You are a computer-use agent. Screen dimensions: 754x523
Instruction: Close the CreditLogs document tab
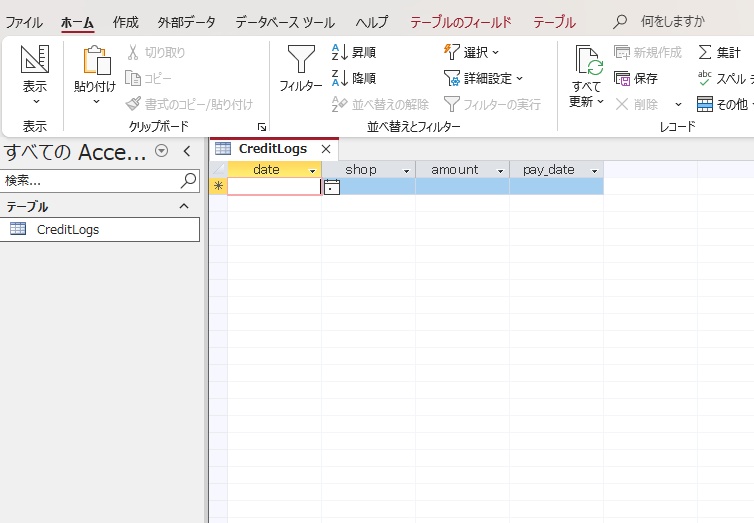(x=326, y=149)
